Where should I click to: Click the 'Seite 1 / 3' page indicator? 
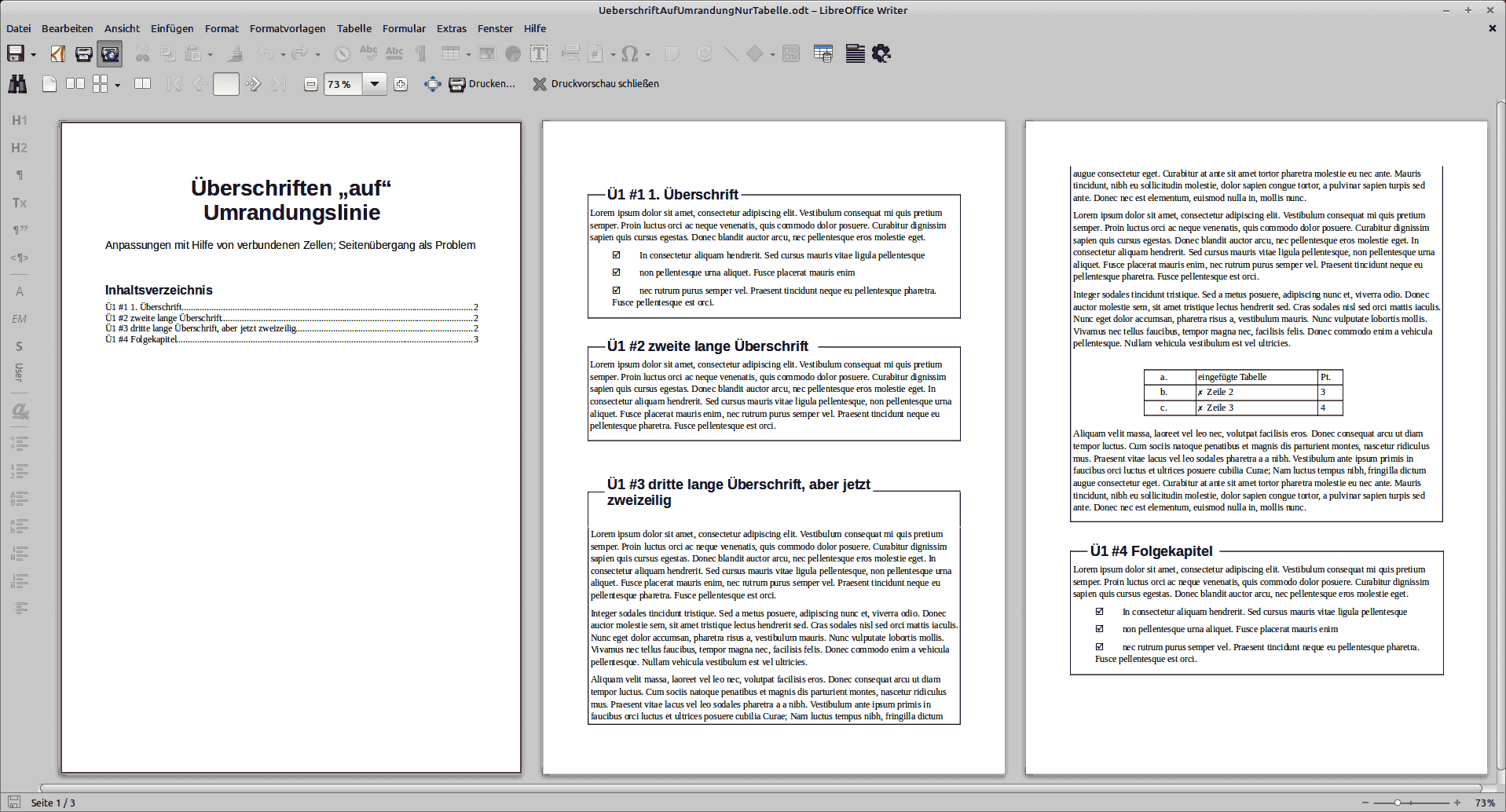tap(53, 803)
